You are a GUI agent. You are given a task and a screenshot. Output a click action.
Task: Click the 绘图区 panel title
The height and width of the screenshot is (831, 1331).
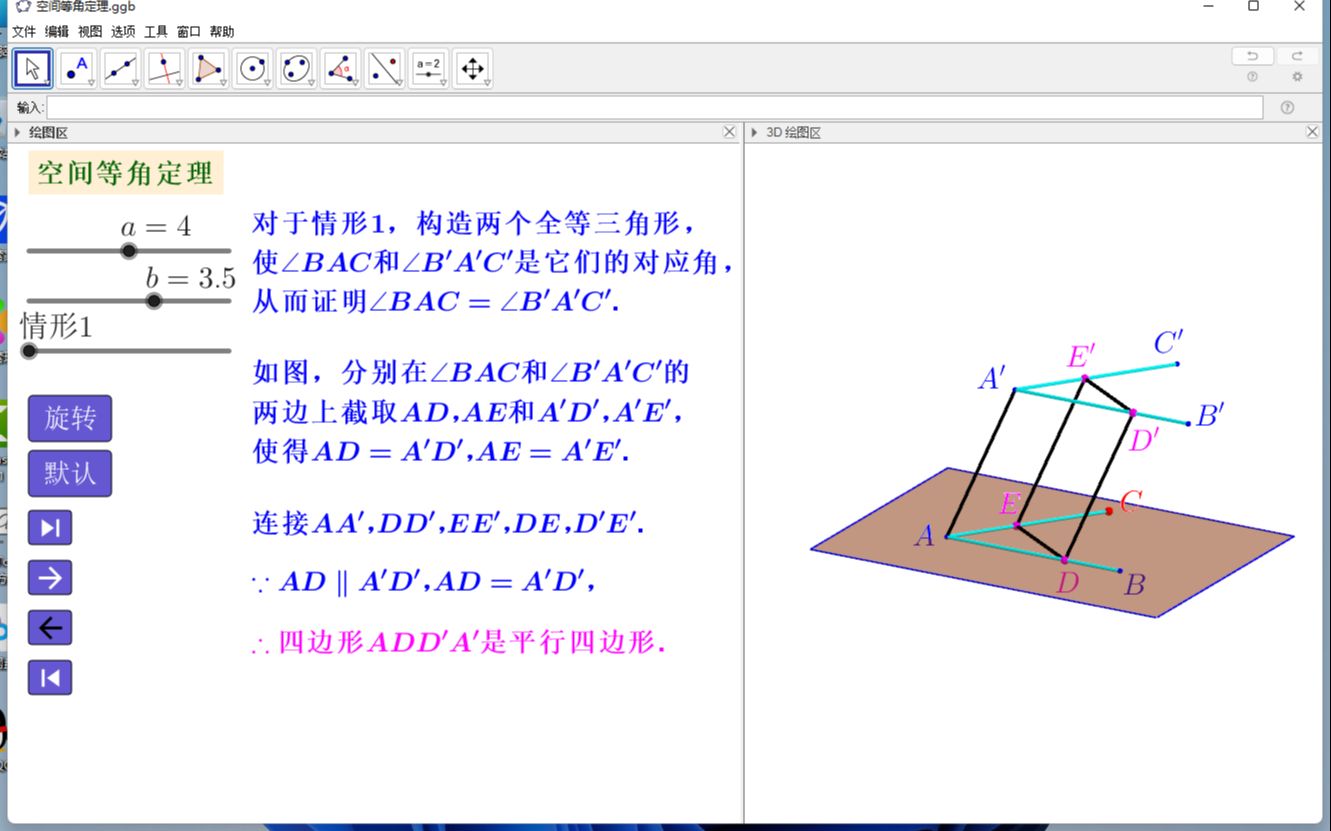tap(48, 132)
